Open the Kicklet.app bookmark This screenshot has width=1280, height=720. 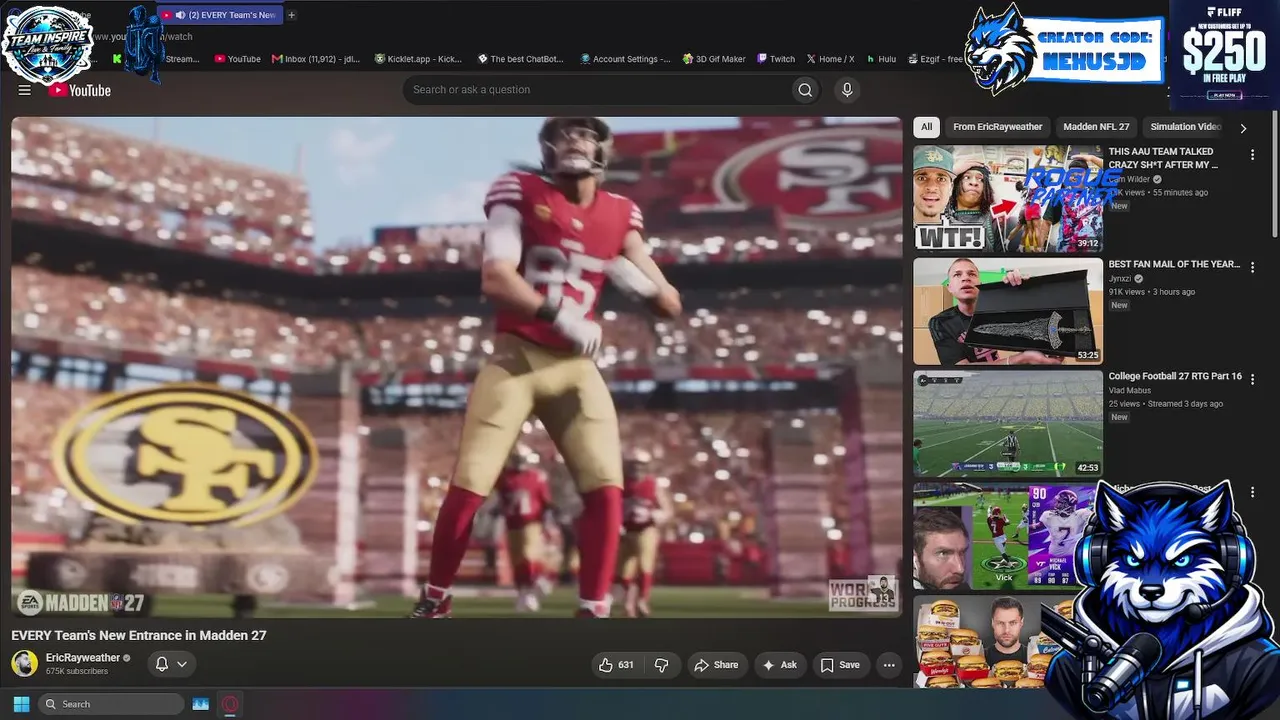tap(419, 59)
